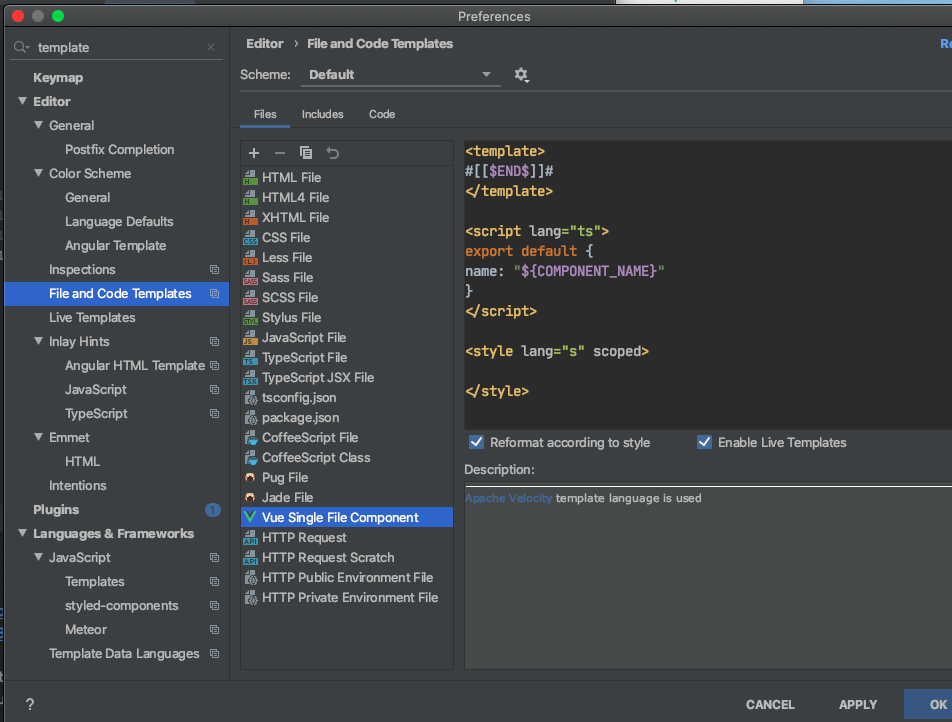Toggle Reformat according to style checkbox
Image resolution: width=952 pixels, height=722 pixels.
point(477,442)
